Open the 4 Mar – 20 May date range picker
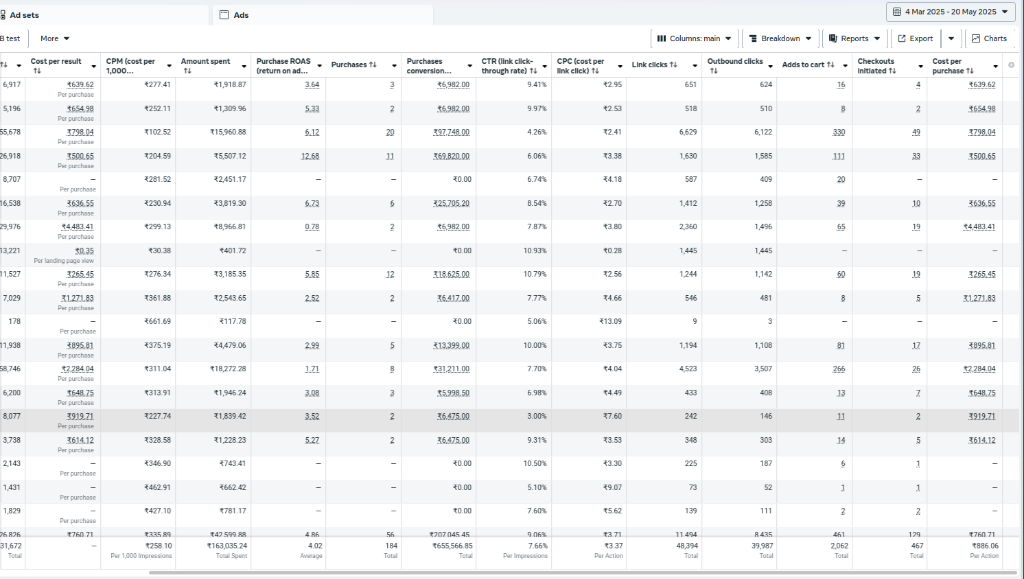Screen dimensions: 1024x579 (x=949, y=12)
